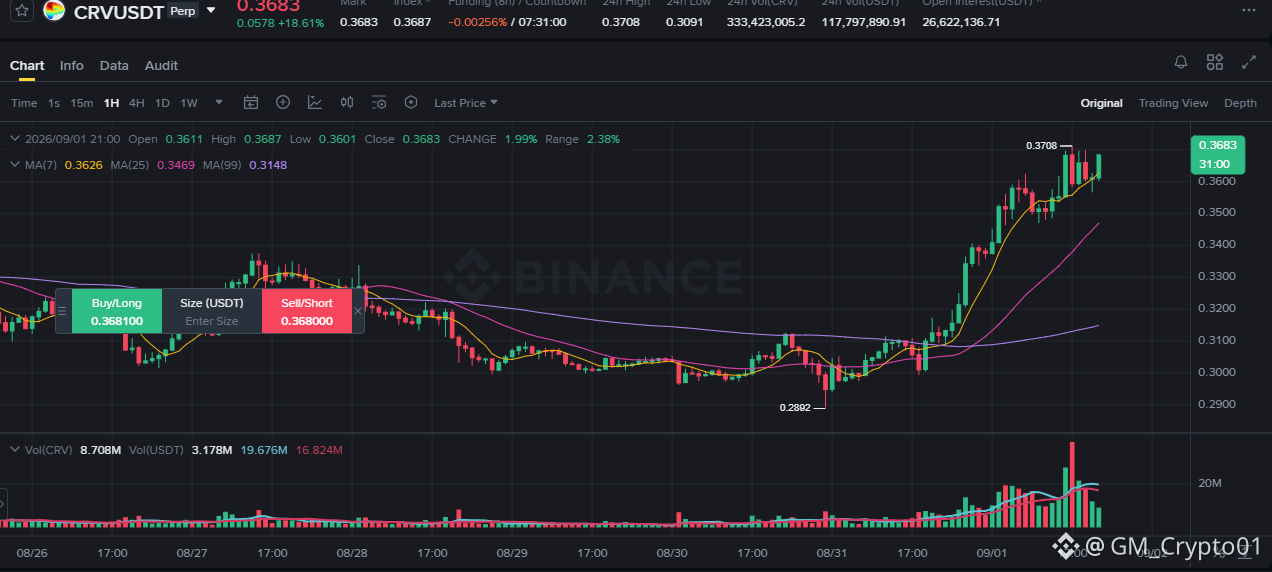
Task: Click the add indicator plus circle icon
Action: [x=283, y=103]
